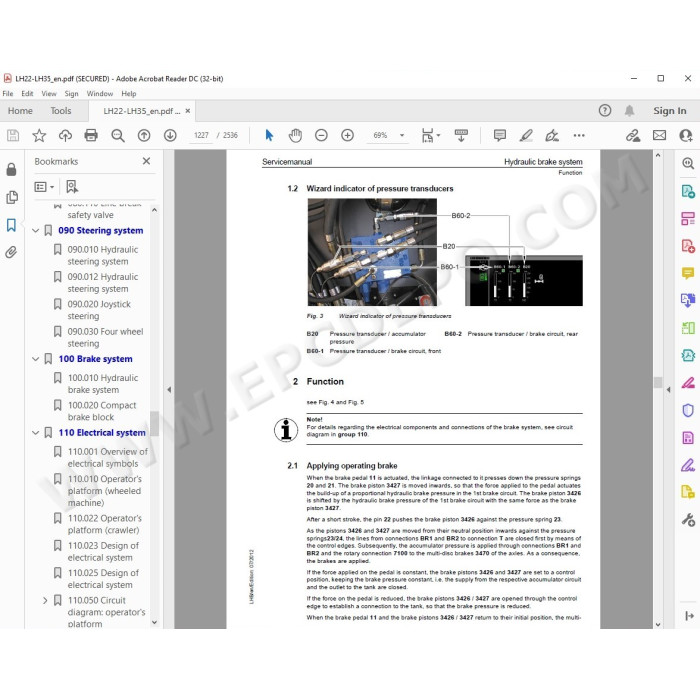Close the LH22-LH35_en.pdf tab
This screenshot has width=700, height=700.
coord(188,111)
